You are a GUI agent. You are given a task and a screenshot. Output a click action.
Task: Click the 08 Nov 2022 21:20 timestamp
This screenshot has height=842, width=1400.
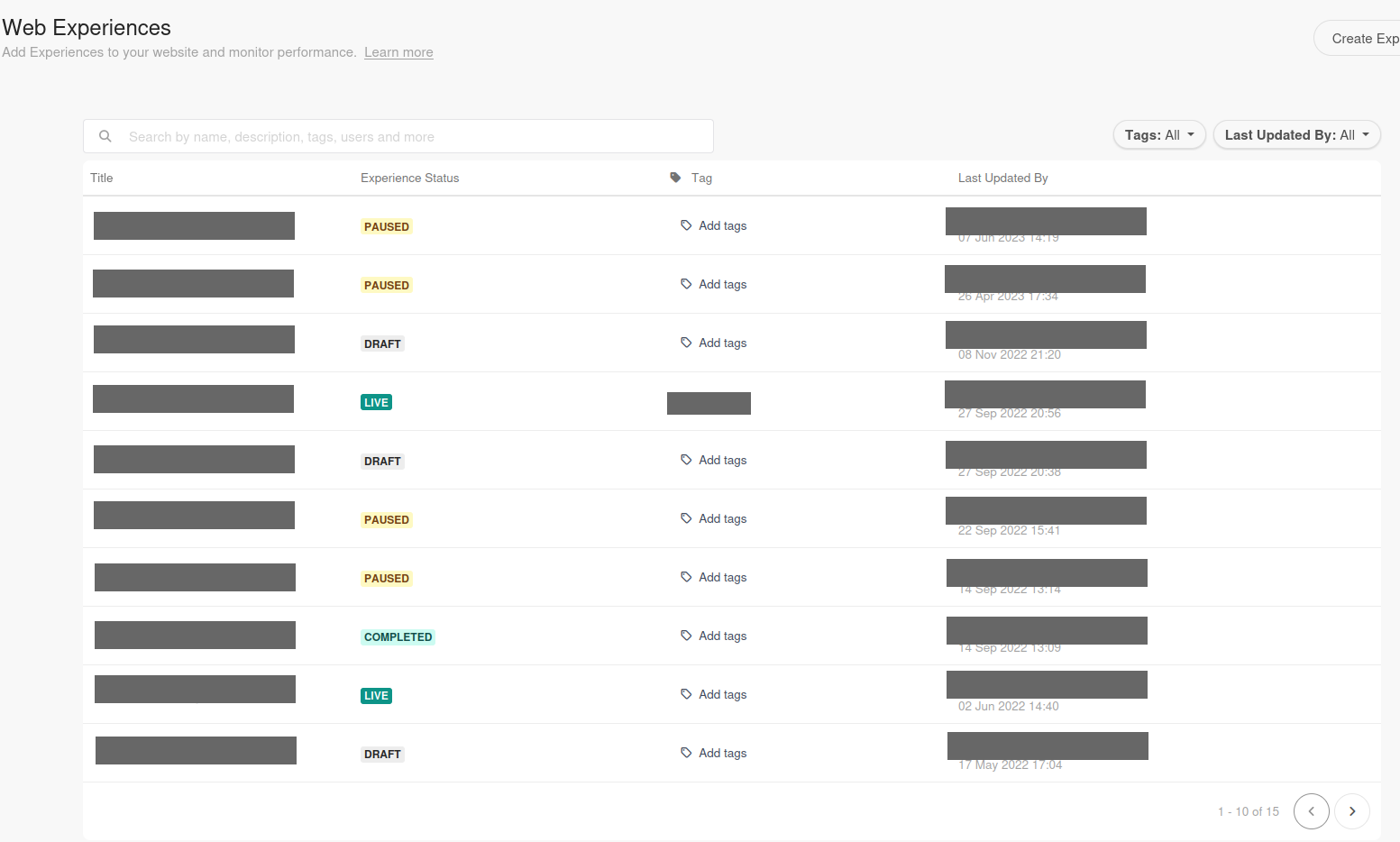1010,354
